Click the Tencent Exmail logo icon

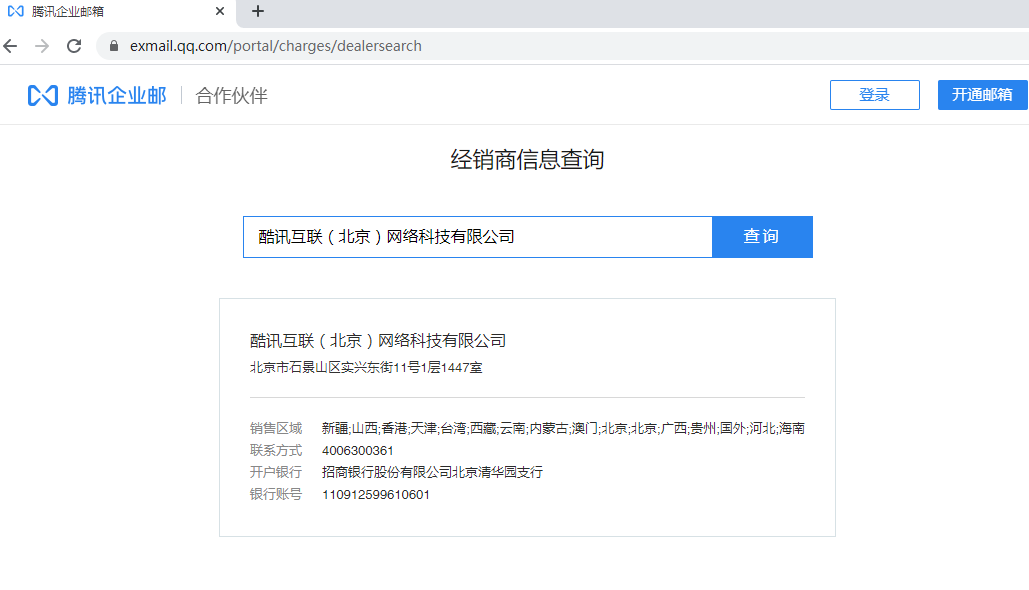tap(43, 95)
